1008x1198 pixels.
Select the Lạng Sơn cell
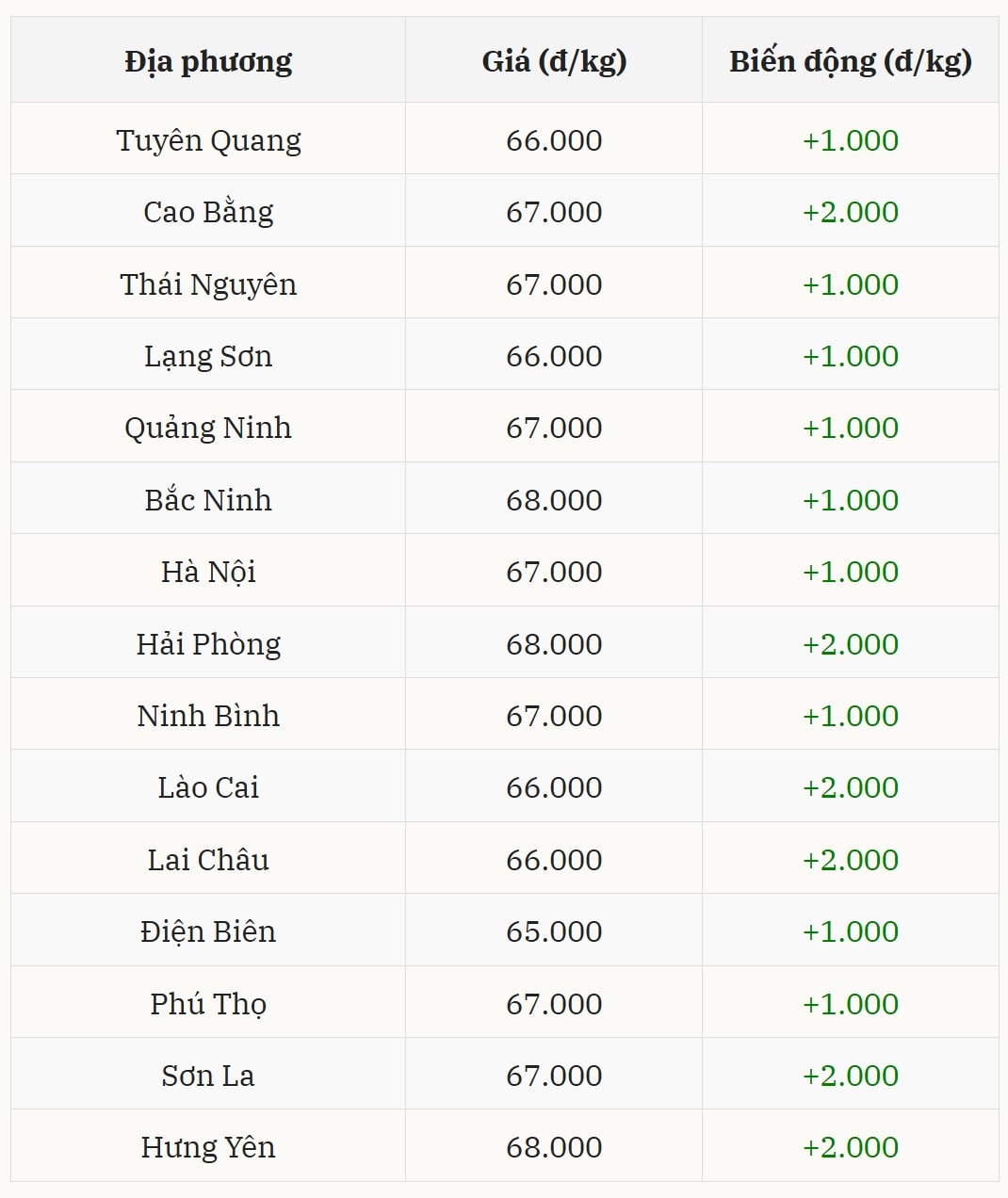208,356
